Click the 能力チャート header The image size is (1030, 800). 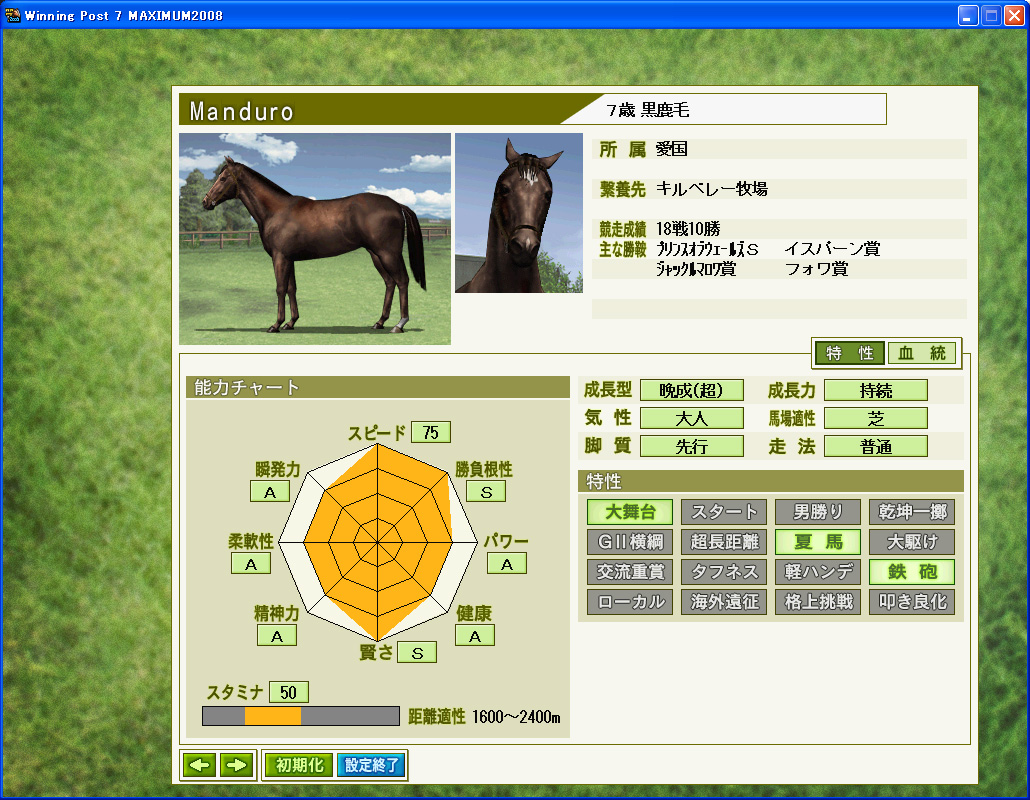(x=378, y=387)
